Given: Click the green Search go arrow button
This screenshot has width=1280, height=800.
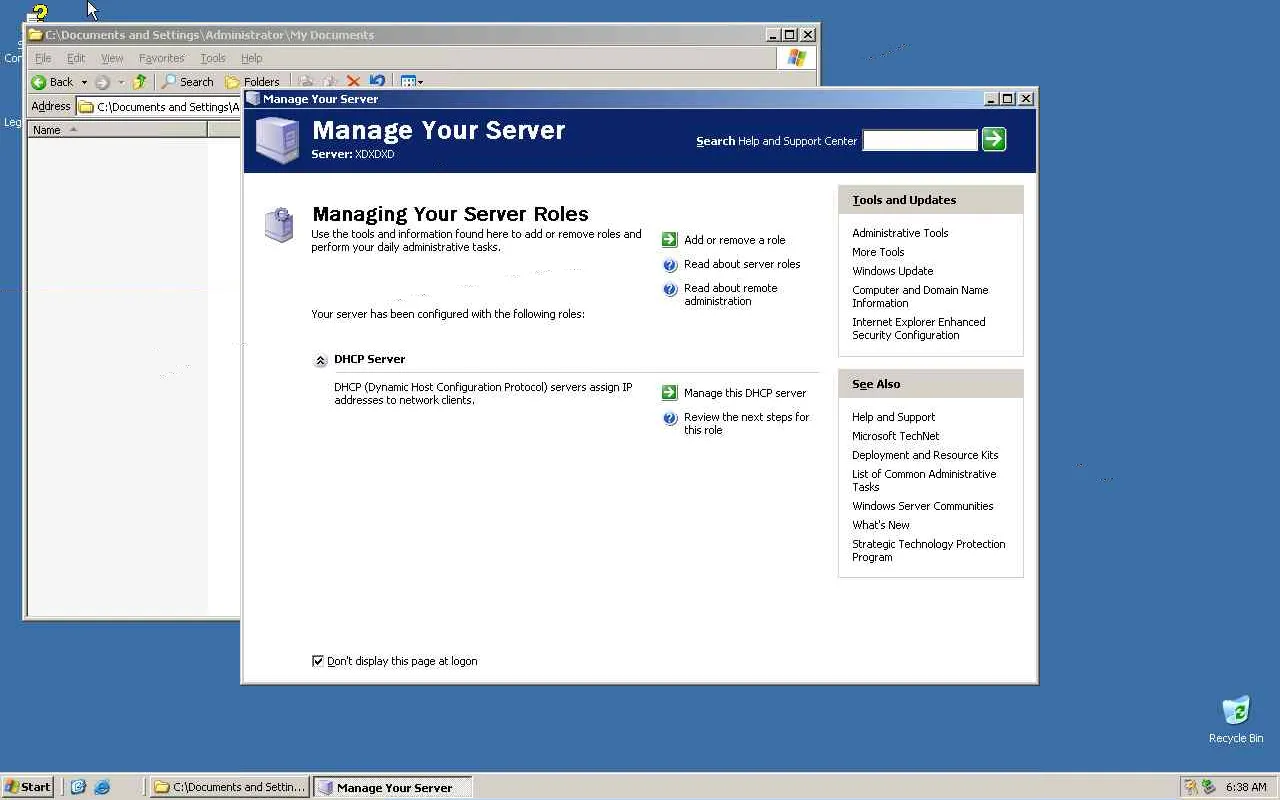Looking at the screenshot, I should click(994, 140).
